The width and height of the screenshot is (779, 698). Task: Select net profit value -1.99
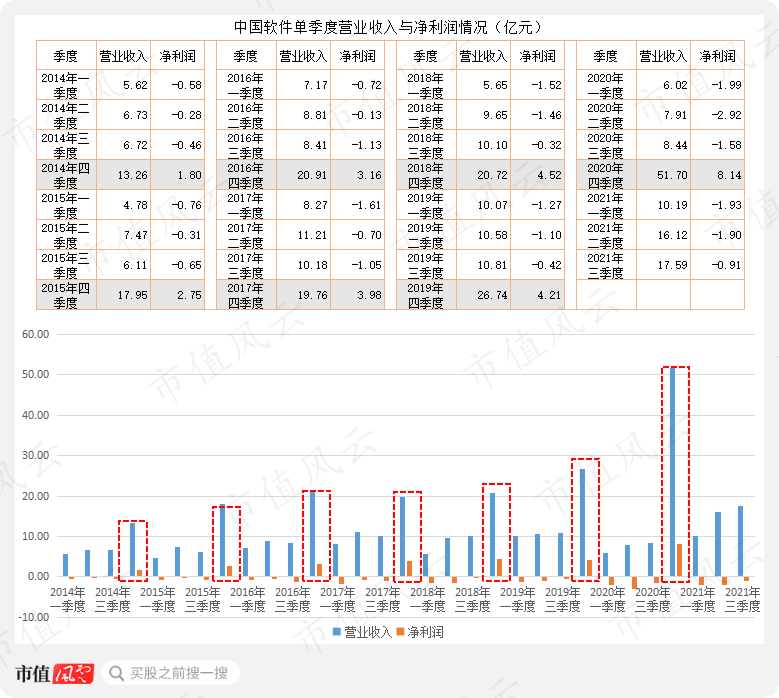[x=726, y=85]
